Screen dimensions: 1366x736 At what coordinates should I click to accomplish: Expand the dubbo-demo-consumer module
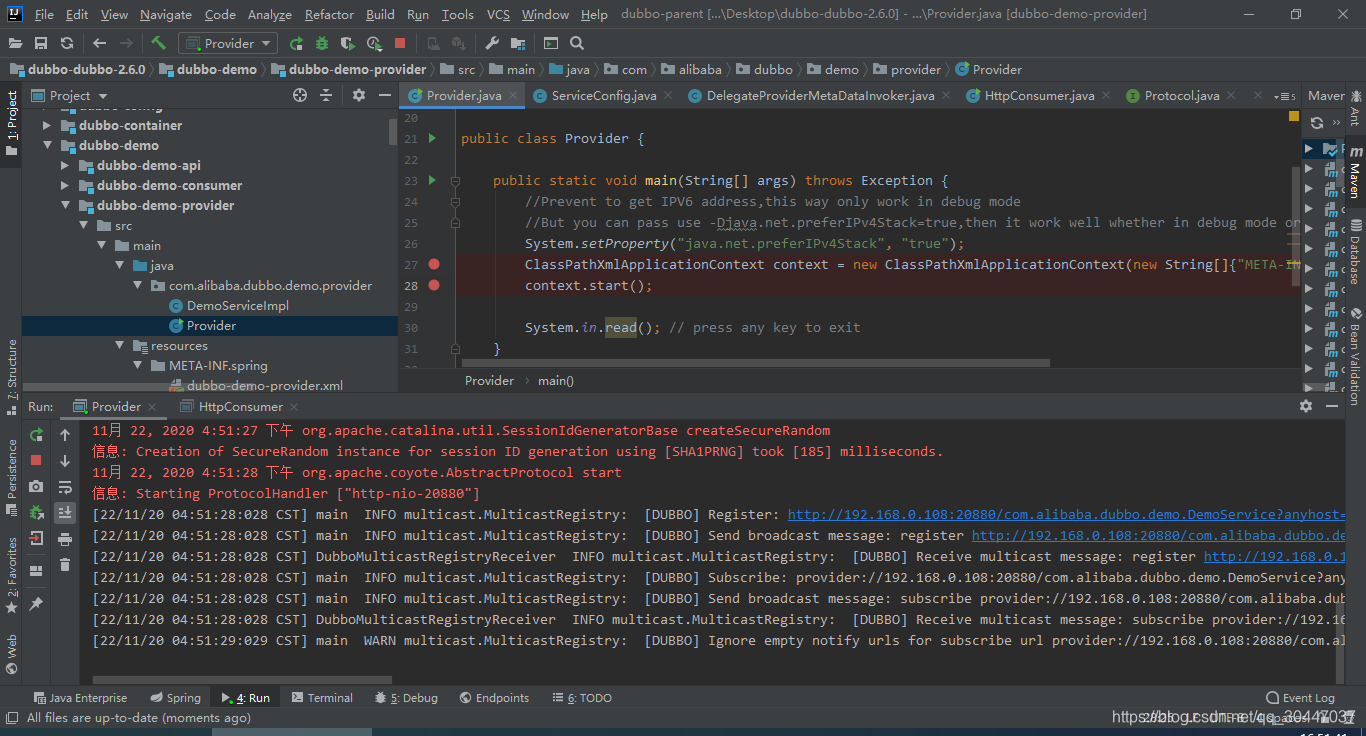click(64, 186)
